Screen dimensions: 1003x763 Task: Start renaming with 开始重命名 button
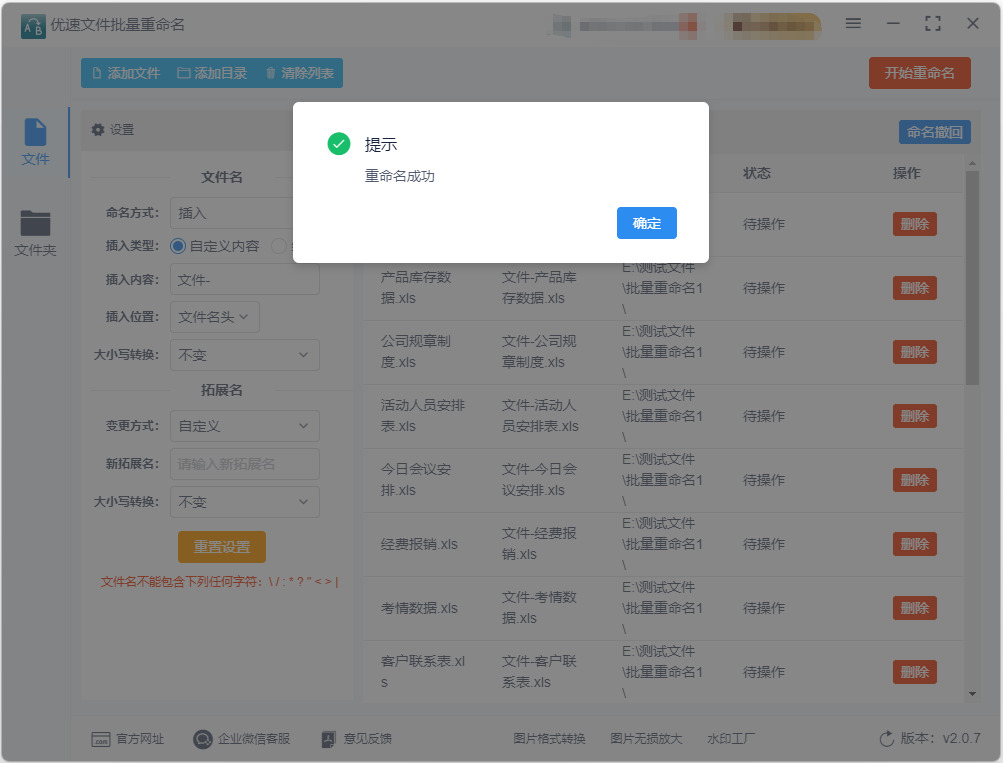click(x=919, y=73)
